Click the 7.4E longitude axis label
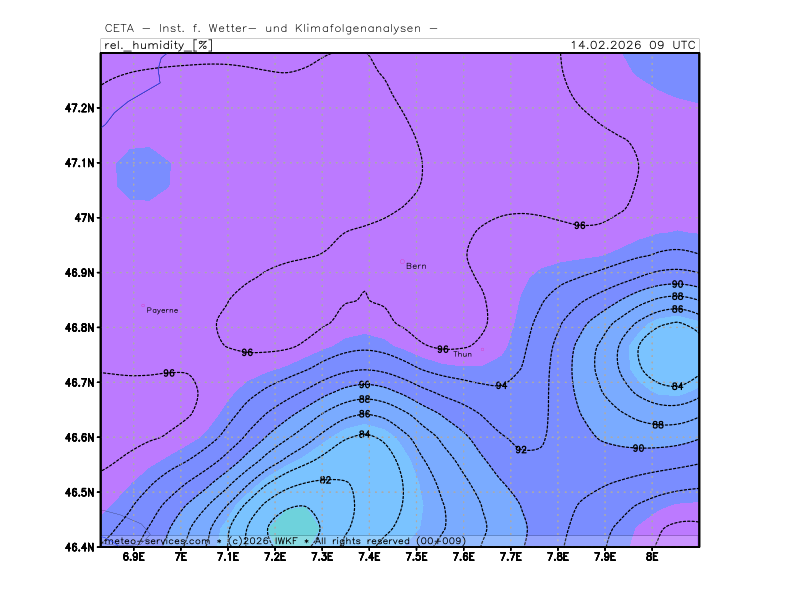Viewport: 800px width, 600px height. 369,556
